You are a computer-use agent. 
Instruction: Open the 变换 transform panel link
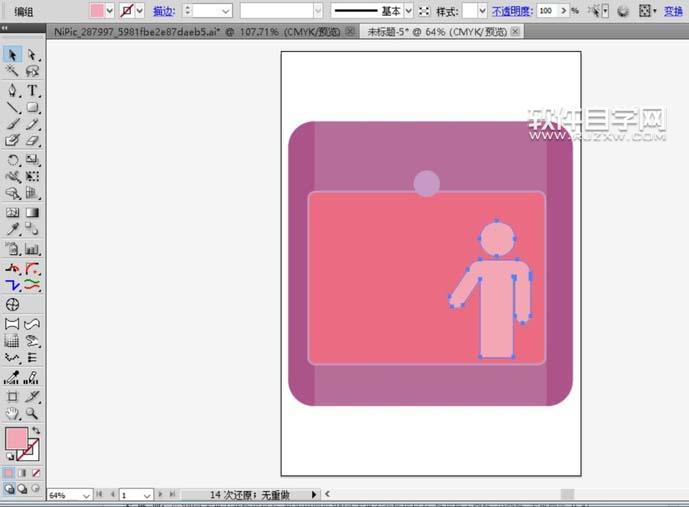673,11
